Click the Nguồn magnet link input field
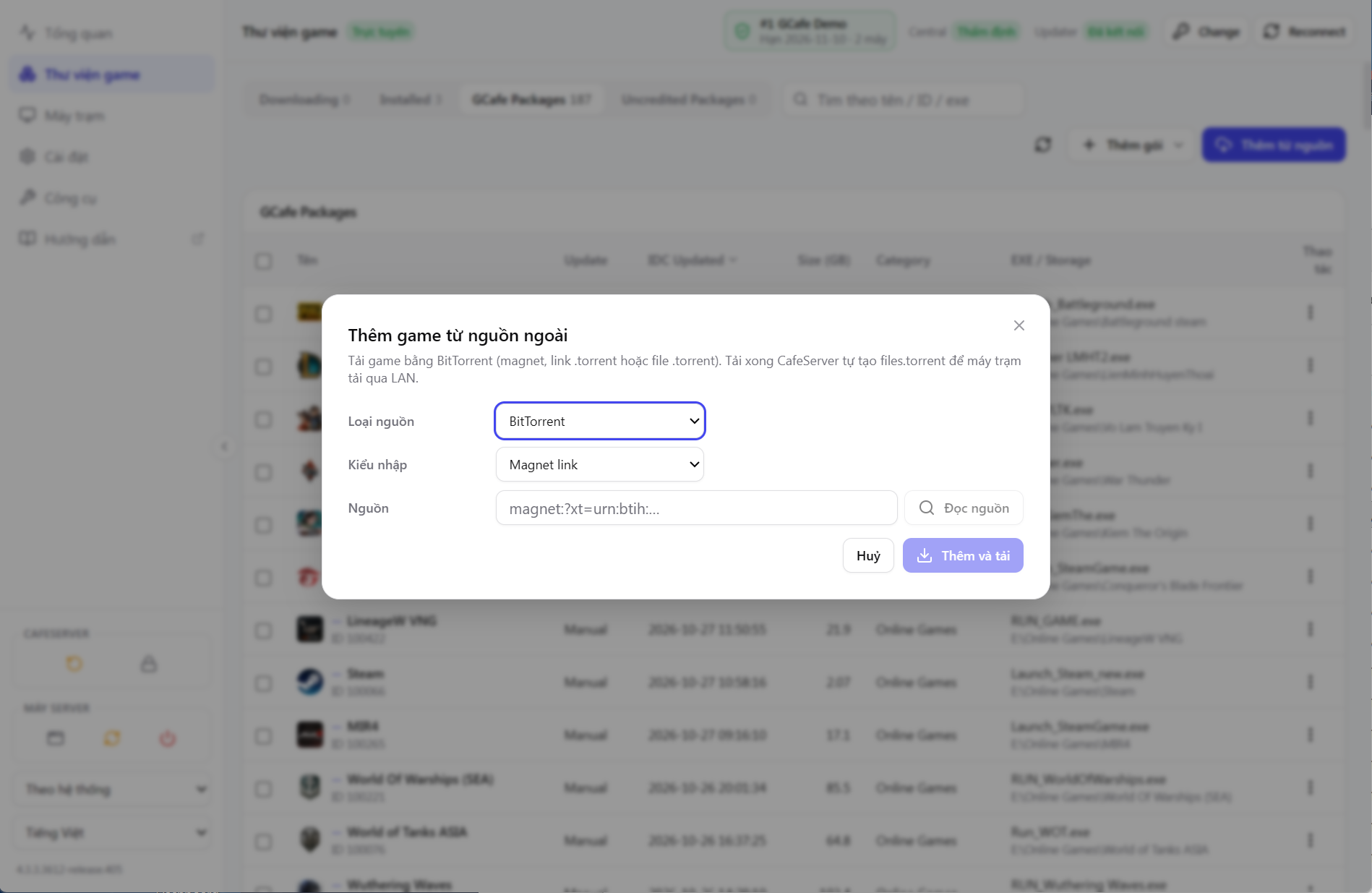This screenshot has height=893, width=1372. (697, 508)
